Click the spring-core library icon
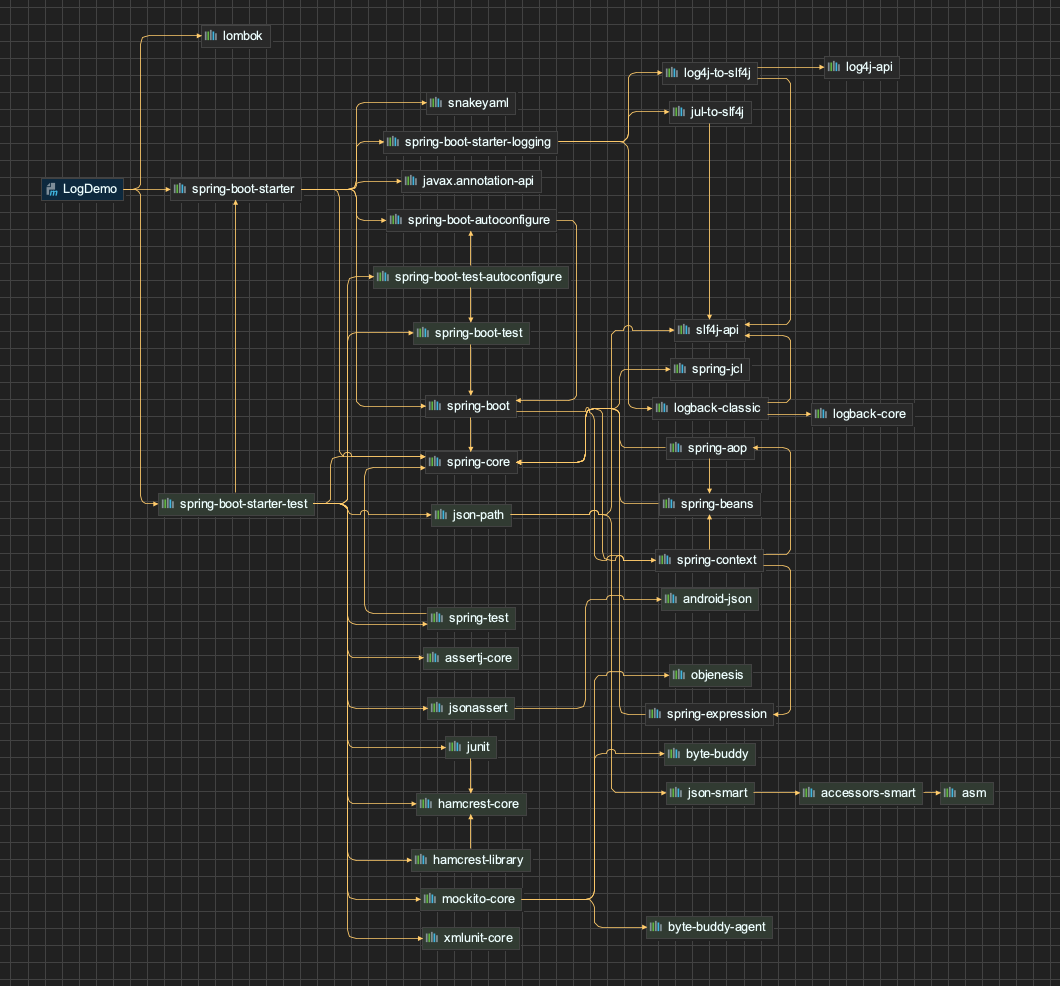 [x=435, y=462]
